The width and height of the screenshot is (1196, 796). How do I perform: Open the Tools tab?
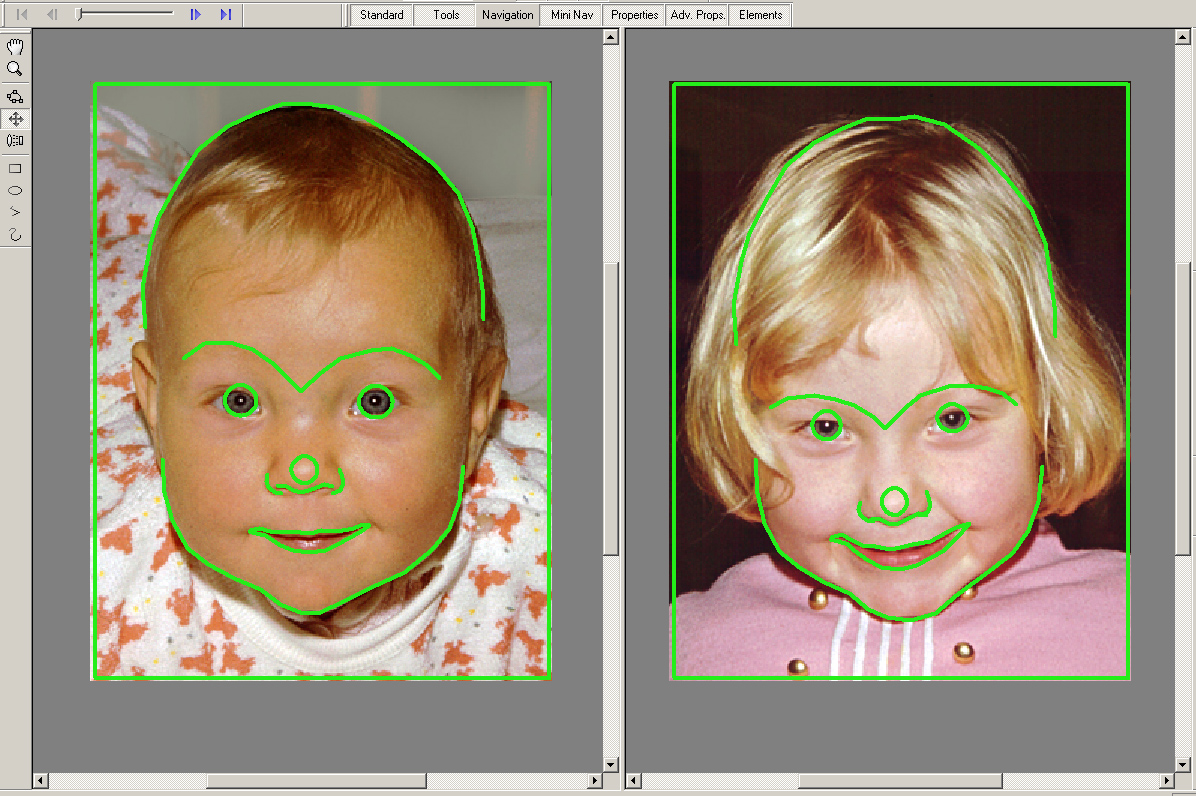click(446, 14)
